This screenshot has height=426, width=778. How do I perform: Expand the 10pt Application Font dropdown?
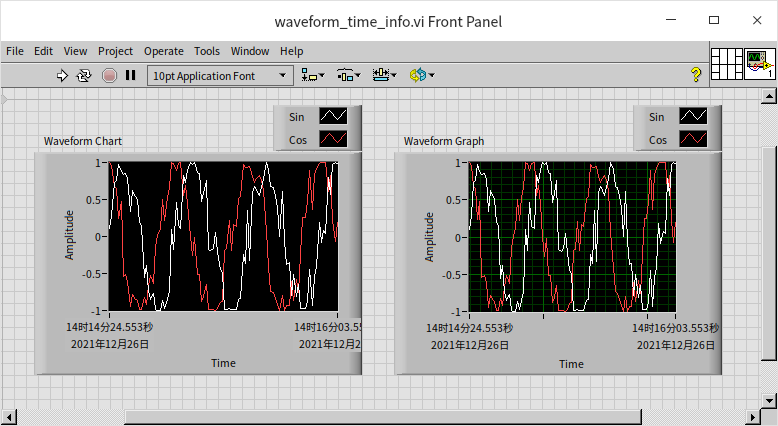click(284, 75)
